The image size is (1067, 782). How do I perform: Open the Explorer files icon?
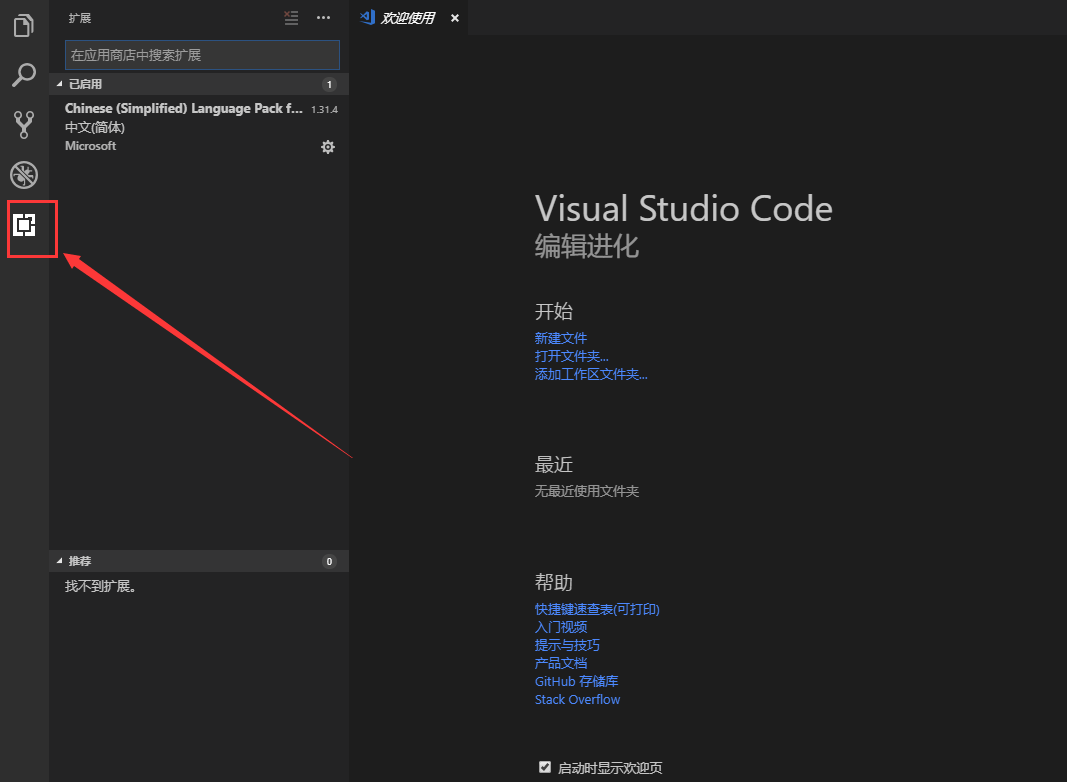click(x=24, y=26)
